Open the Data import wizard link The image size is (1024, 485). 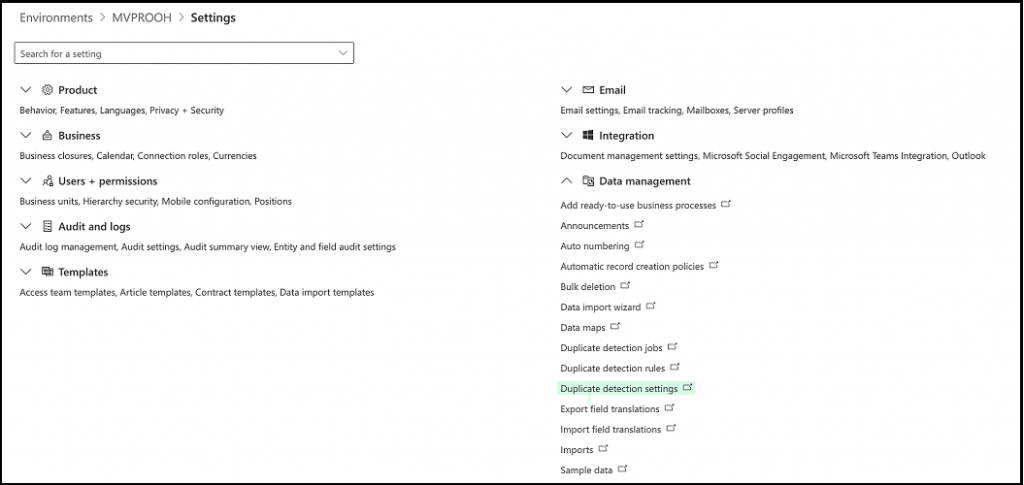pos(600,307)
